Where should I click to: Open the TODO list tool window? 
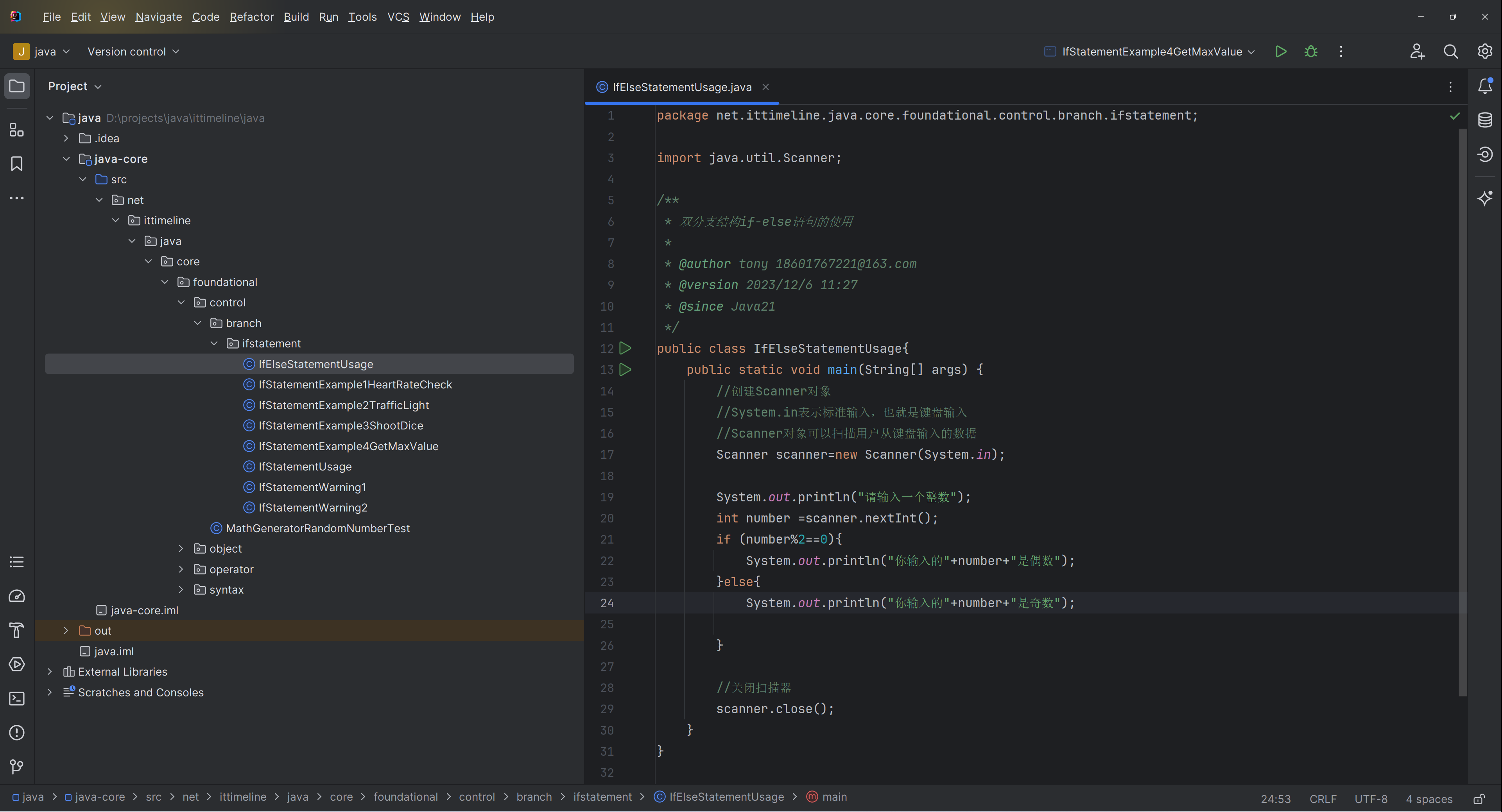(x=17, y=562)
